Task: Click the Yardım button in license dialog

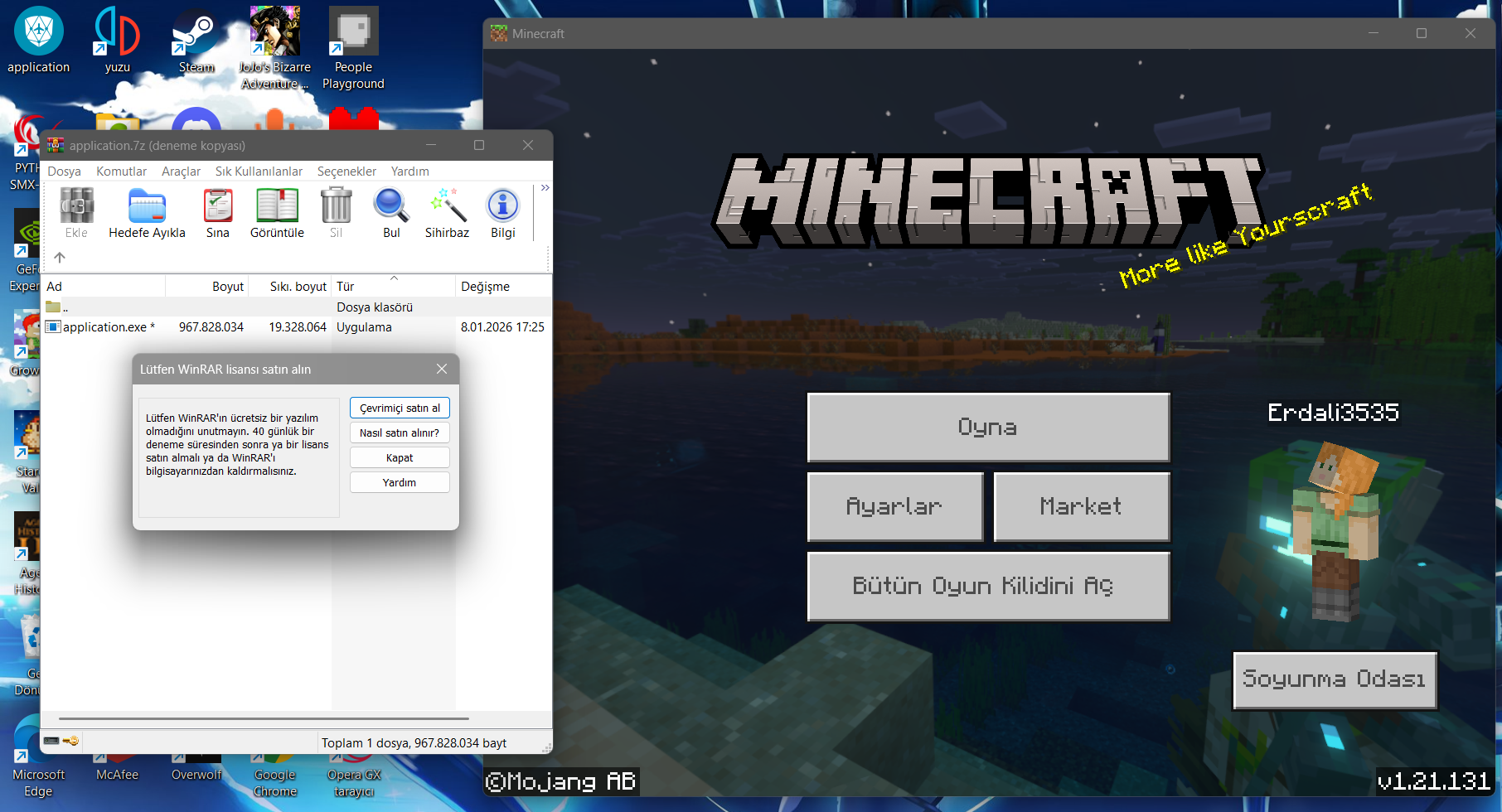Action: tap(400, 482)
